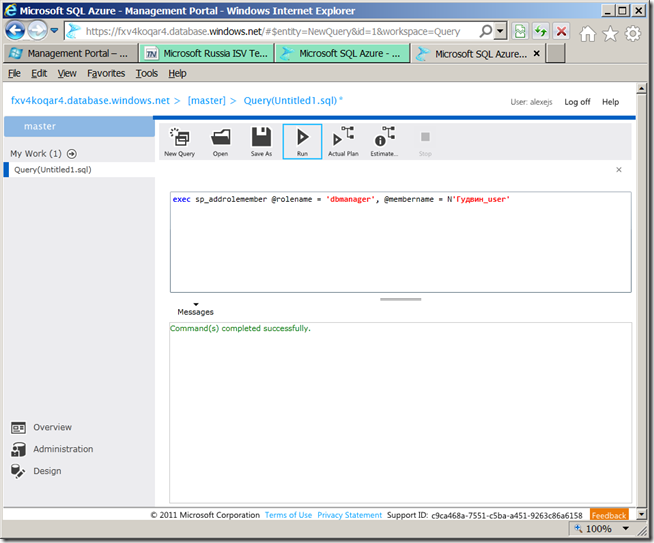Switch to Microsoft Russia ISV Team tab
Image resolution: width=654 pixels, height=543 pixels.
(x=207, y=53)
